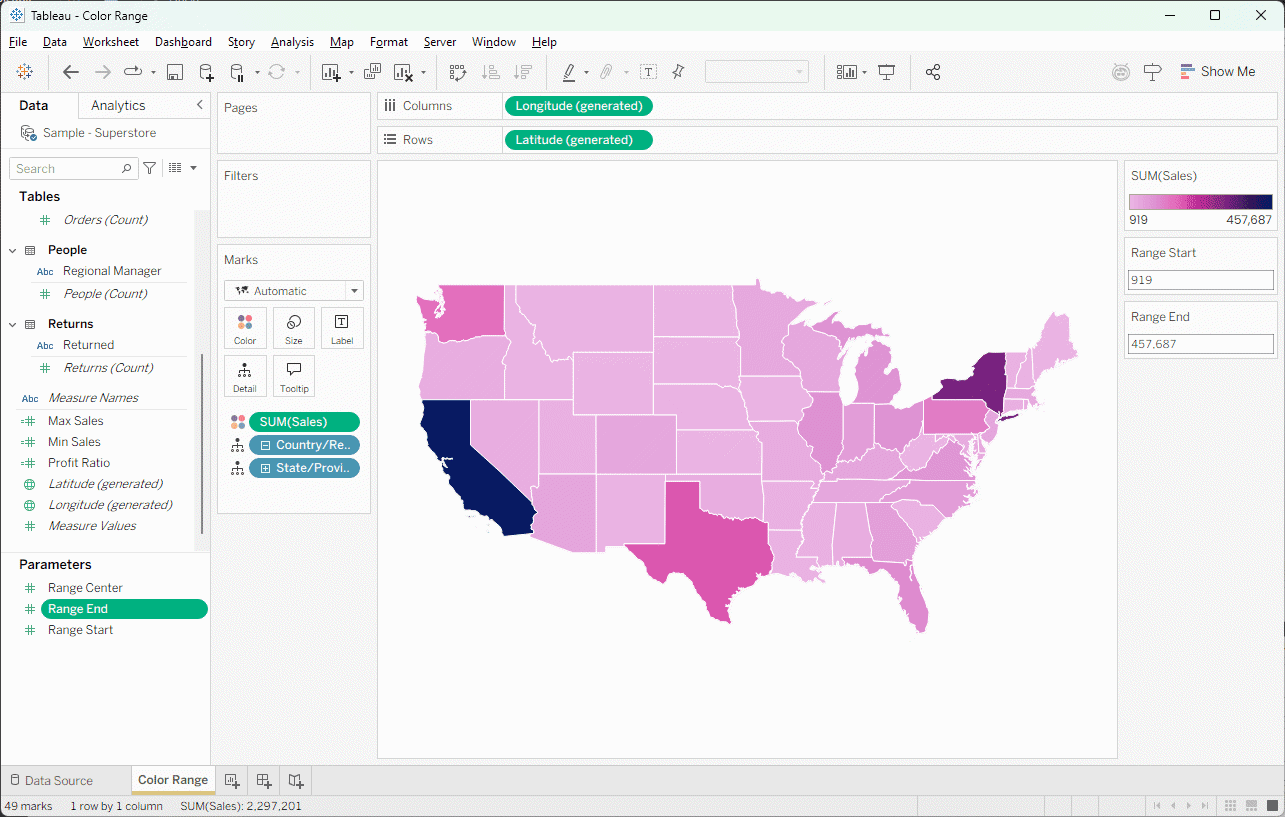
Task: Click Share workbook icon
Action: click(x=933, y=72)
